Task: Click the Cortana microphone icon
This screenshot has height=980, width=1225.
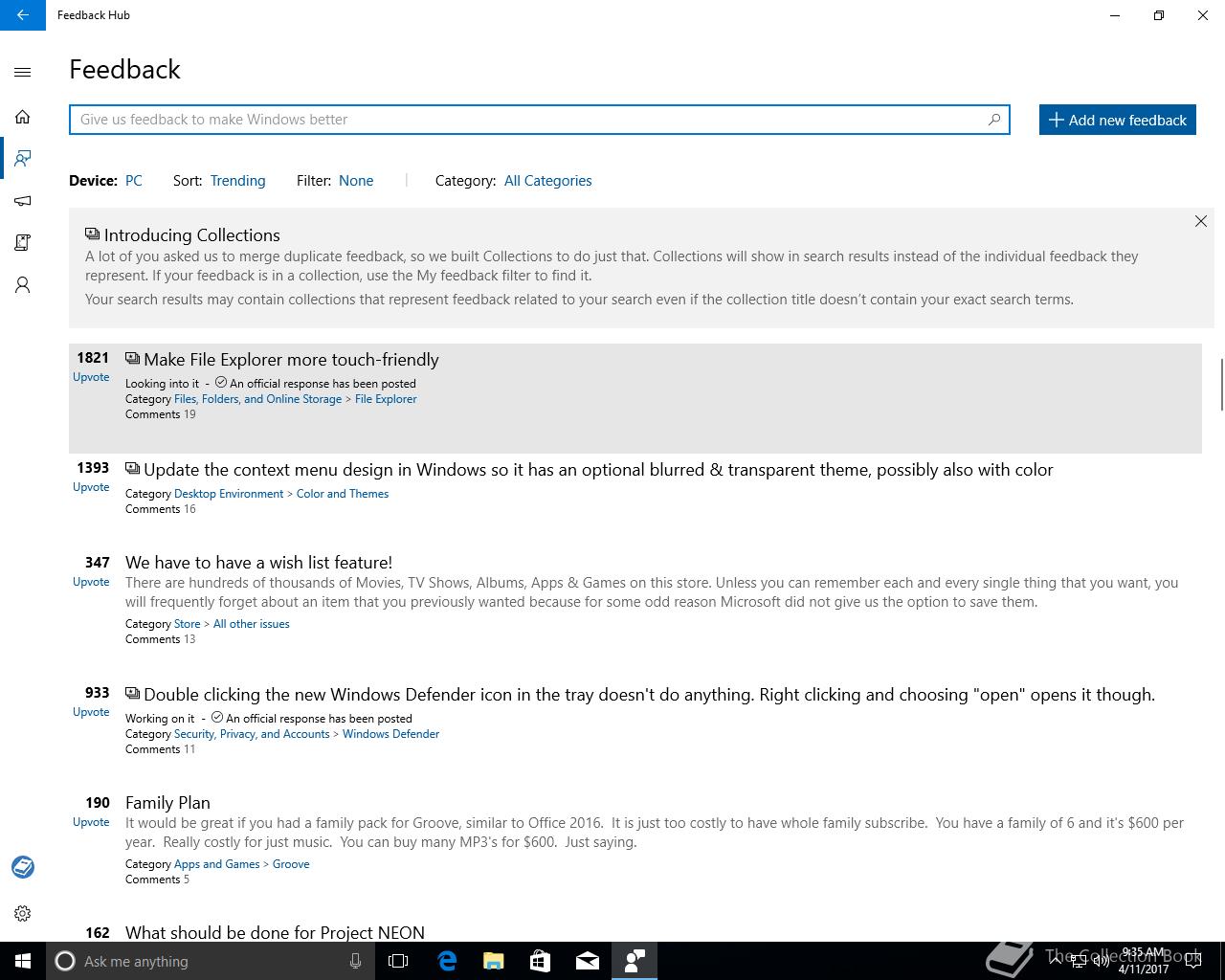Action: point(355,961)
